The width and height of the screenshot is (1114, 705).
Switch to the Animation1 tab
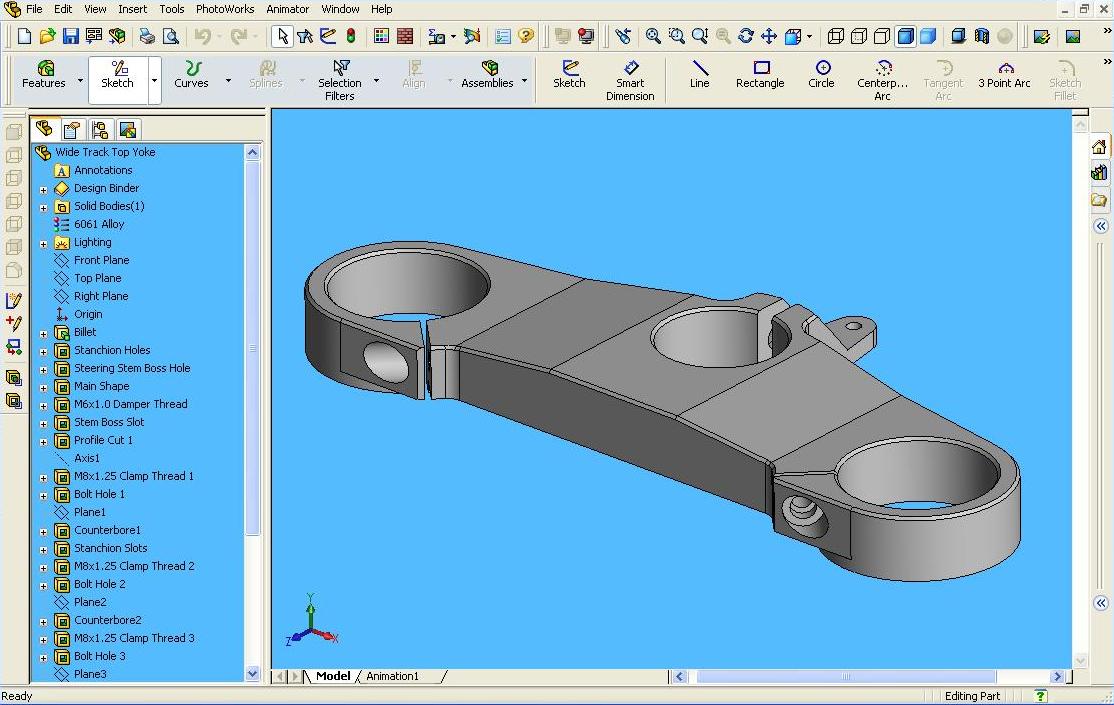(x=392, y=676)
